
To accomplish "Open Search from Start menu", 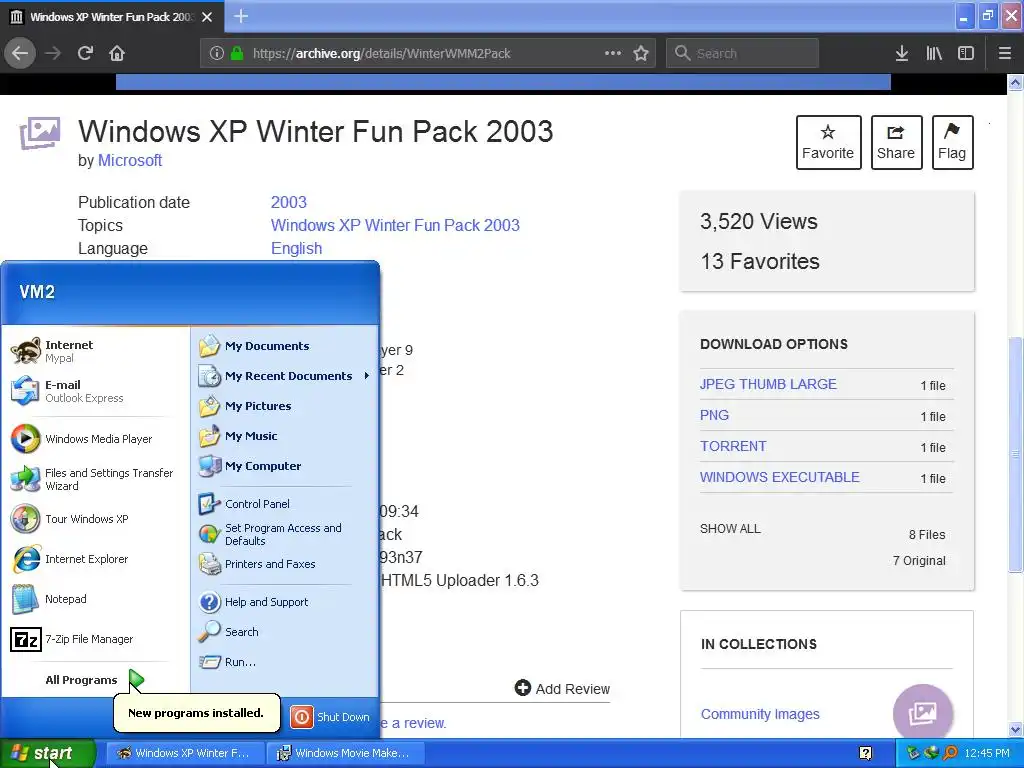I will pos(284,632).
